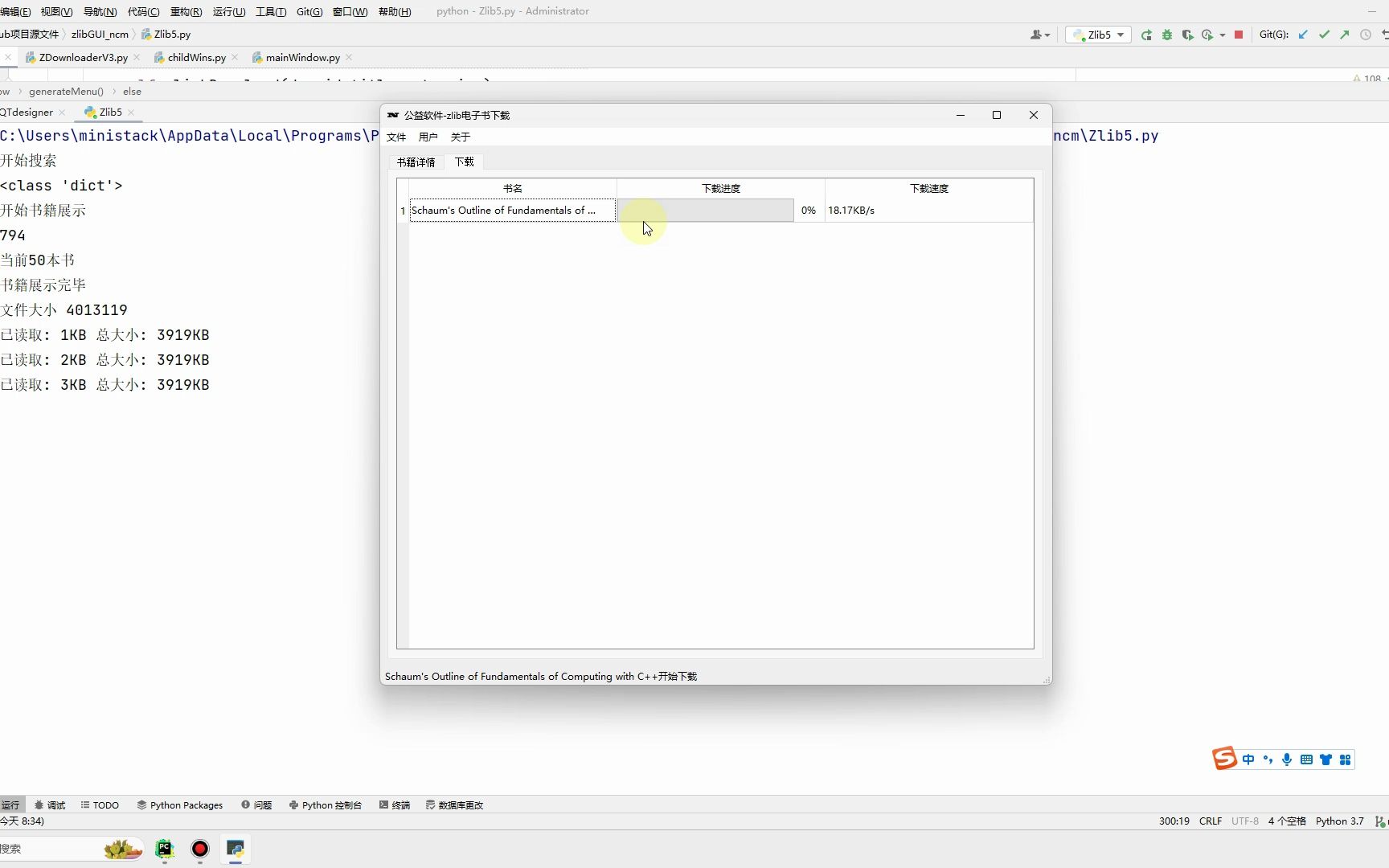
Task: Click Git commit green checkmark
Action: (1324, 35)
